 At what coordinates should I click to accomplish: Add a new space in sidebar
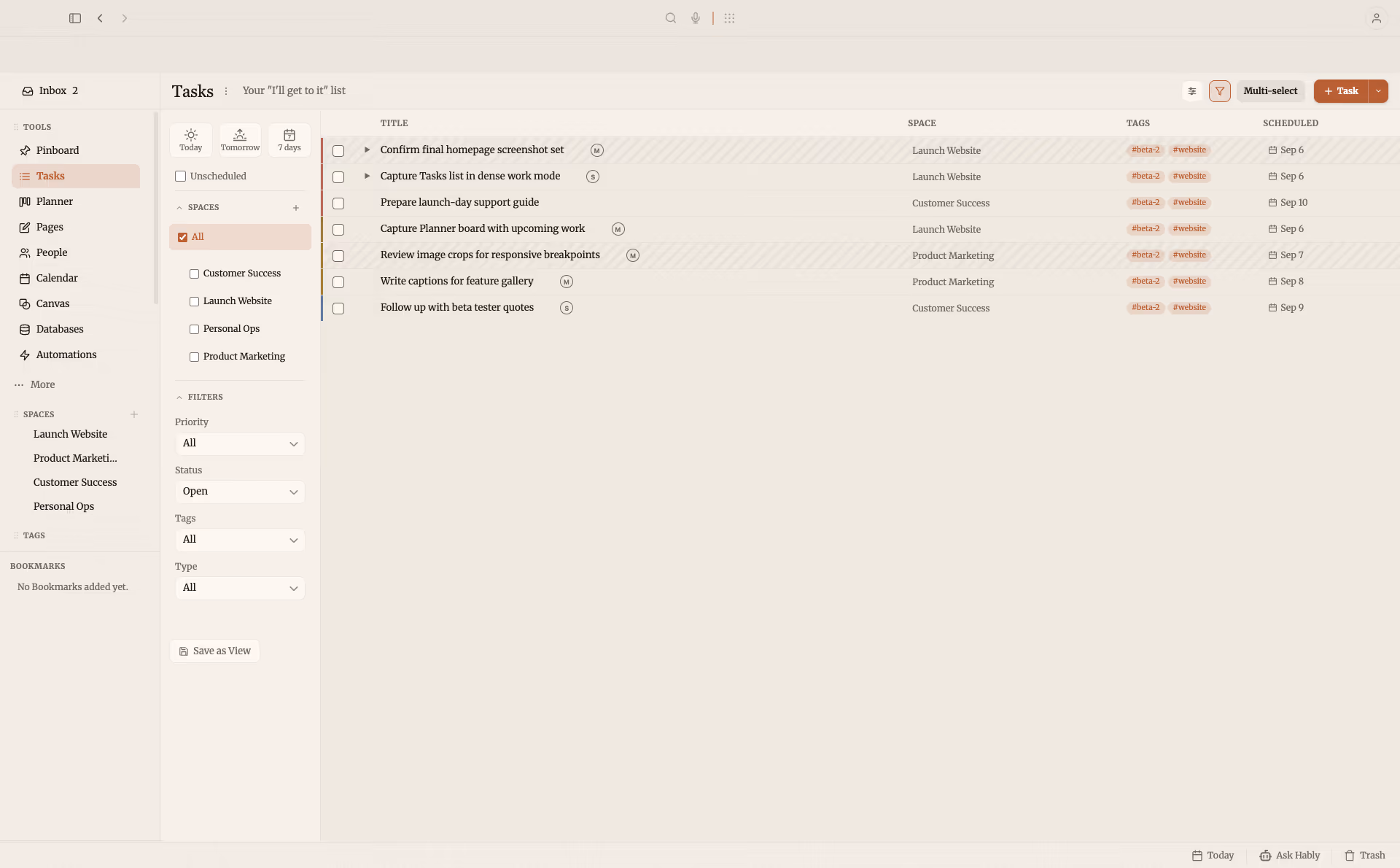point(134,414)
